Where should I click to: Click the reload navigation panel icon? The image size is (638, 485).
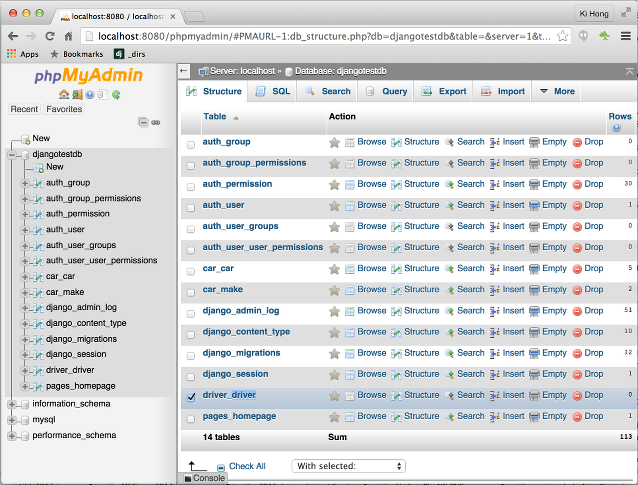pyautogui.click(x=116, y=95)
